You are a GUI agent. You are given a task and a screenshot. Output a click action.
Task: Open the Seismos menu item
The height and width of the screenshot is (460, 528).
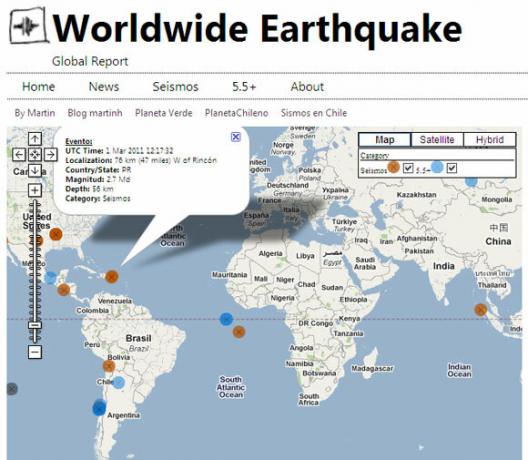(x=175, y=87)
